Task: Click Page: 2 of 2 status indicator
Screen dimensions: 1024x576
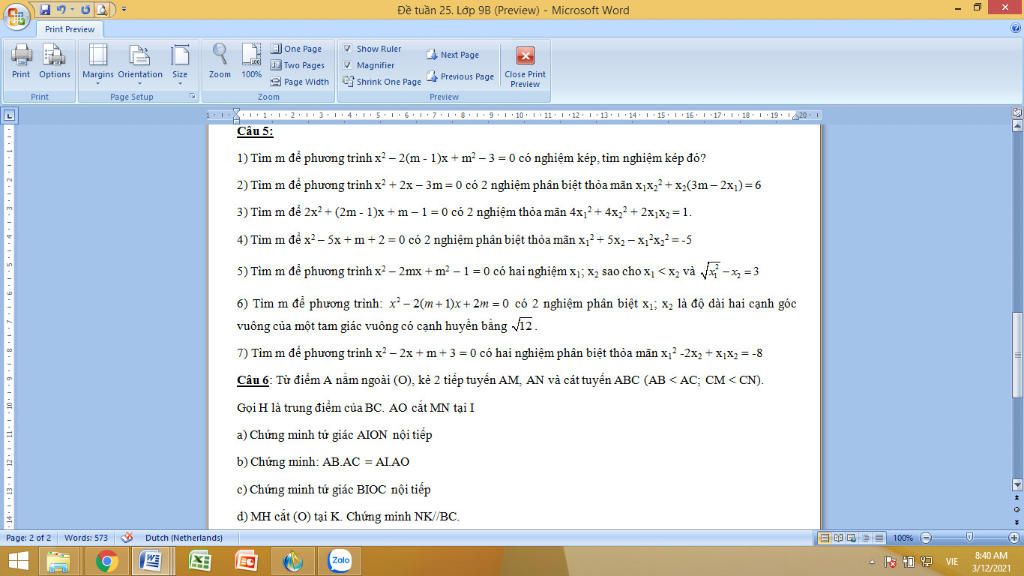Action: [28, 538]
